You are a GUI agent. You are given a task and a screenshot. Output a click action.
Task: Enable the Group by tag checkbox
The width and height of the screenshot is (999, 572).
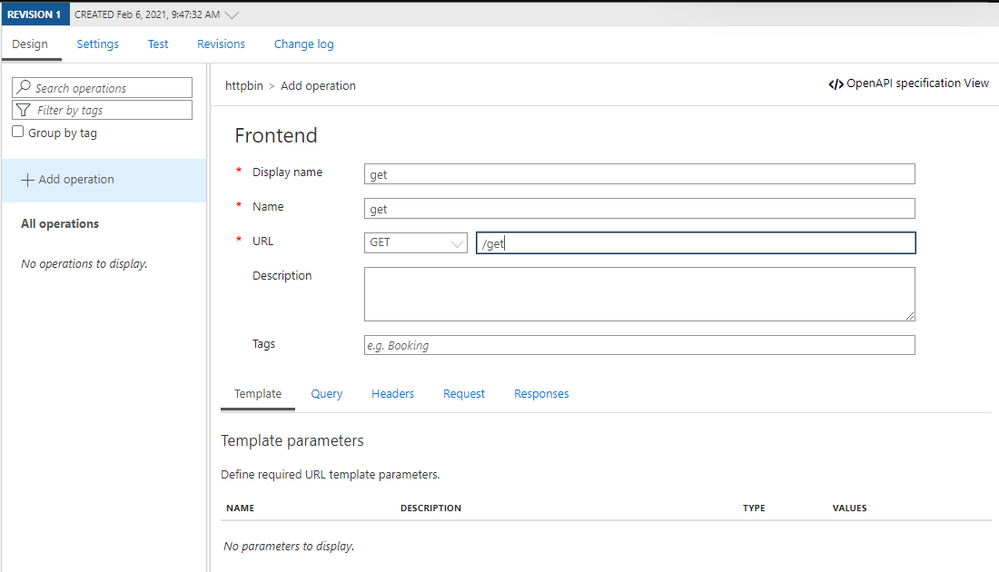coord(18,132)
